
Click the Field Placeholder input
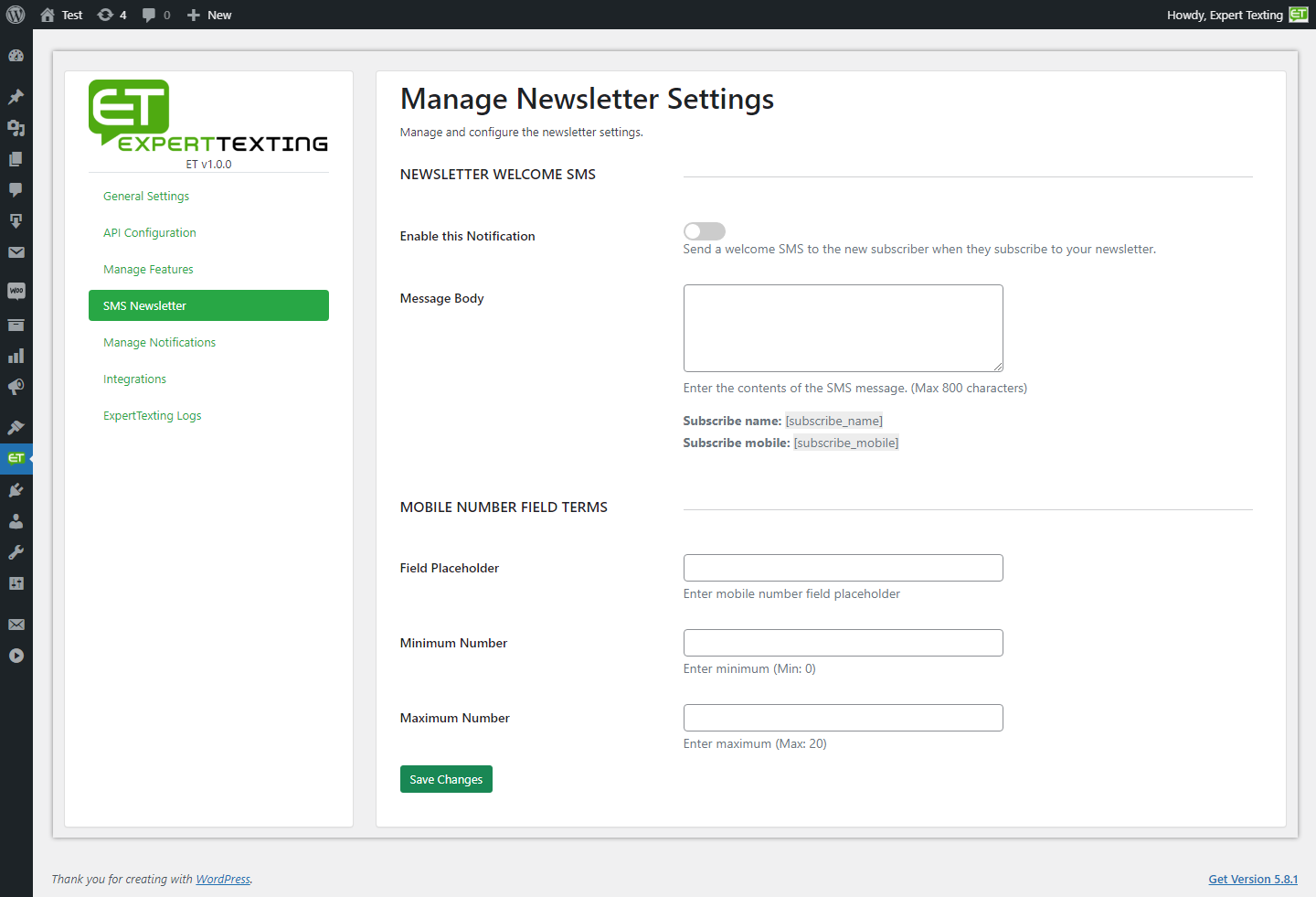[x=844, y=568]
